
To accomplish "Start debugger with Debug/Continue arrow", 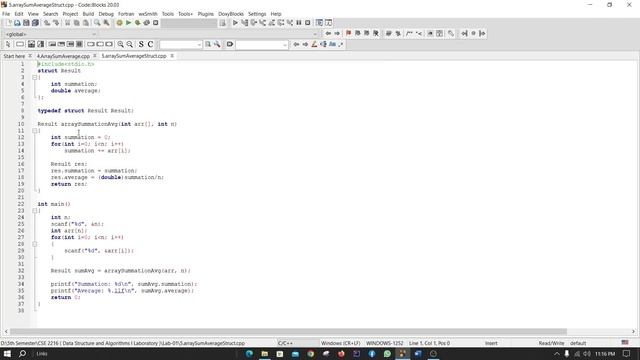I will (235, 23).
